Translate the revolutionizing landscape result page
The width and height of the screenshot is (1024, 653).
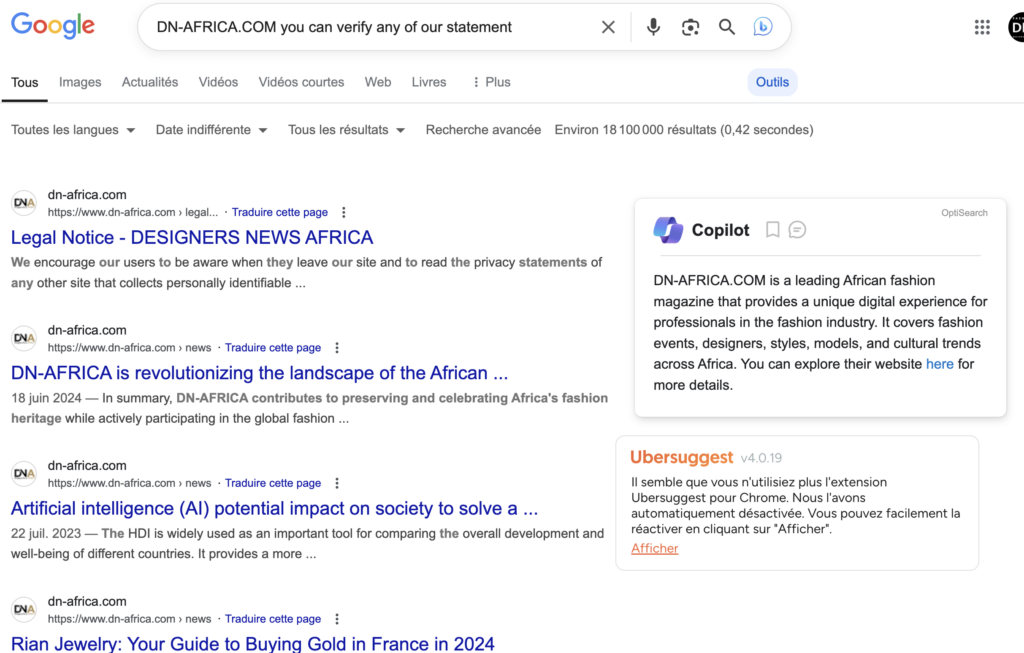(x=273, y=348)
